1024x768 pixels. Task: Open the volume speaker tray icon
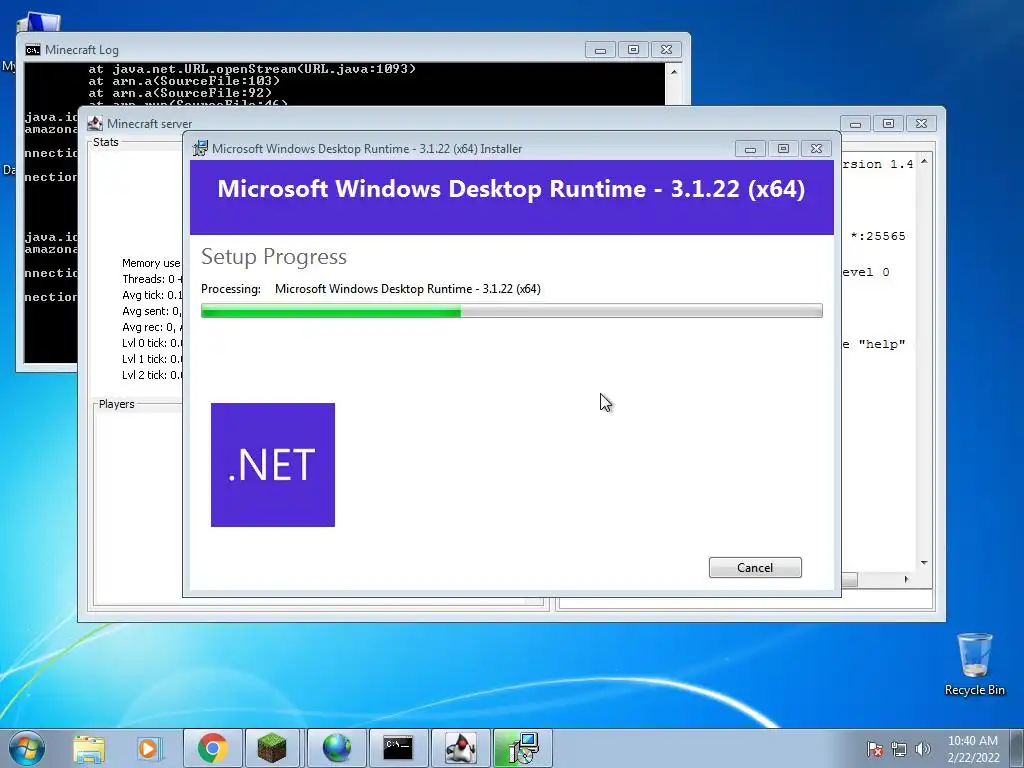click(923, 749)
